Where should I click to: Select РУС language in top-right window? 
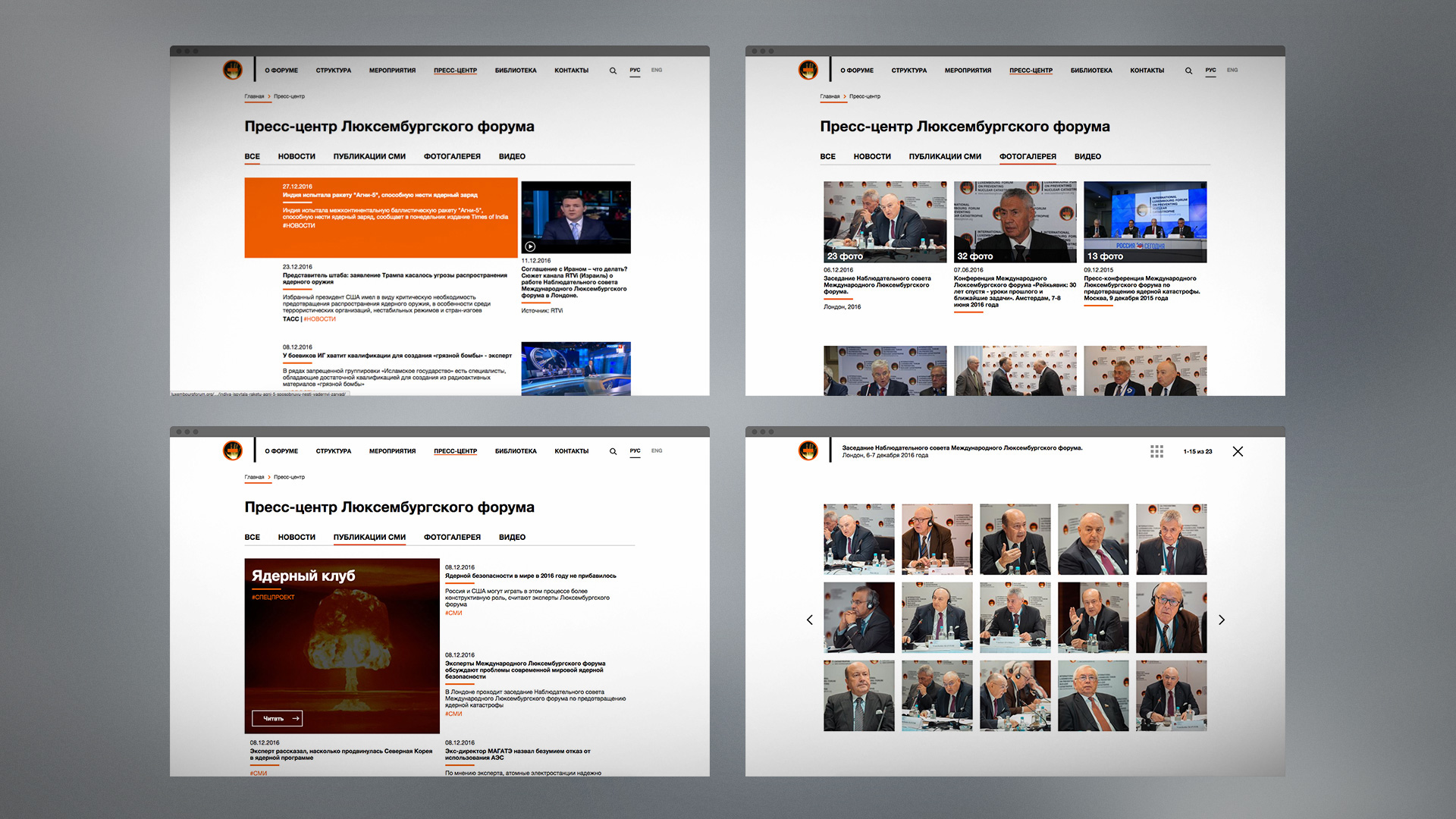coord(1210,70)
